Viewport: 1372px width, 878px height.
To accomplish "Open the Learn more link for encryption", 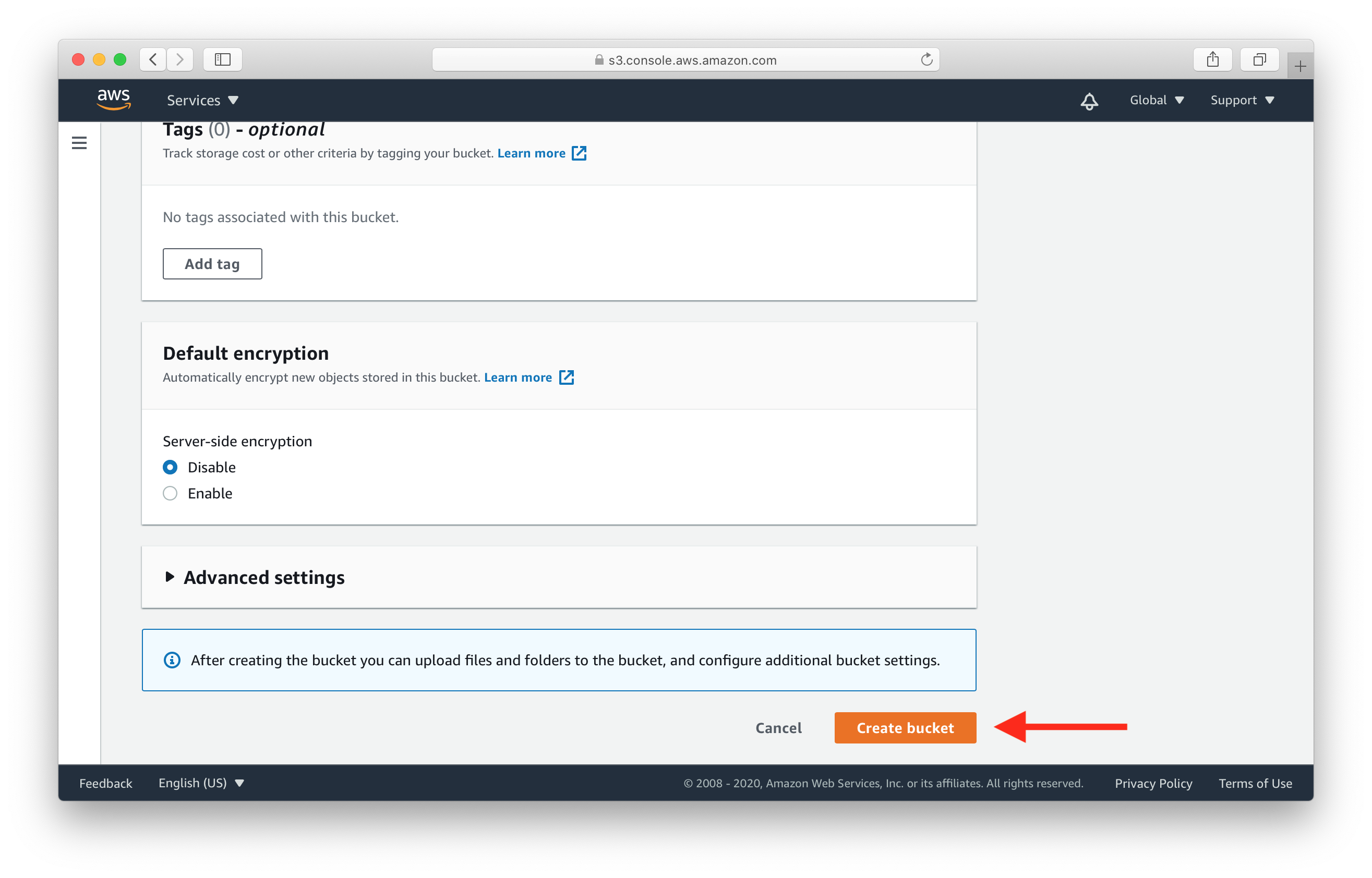I will (521, 377).
